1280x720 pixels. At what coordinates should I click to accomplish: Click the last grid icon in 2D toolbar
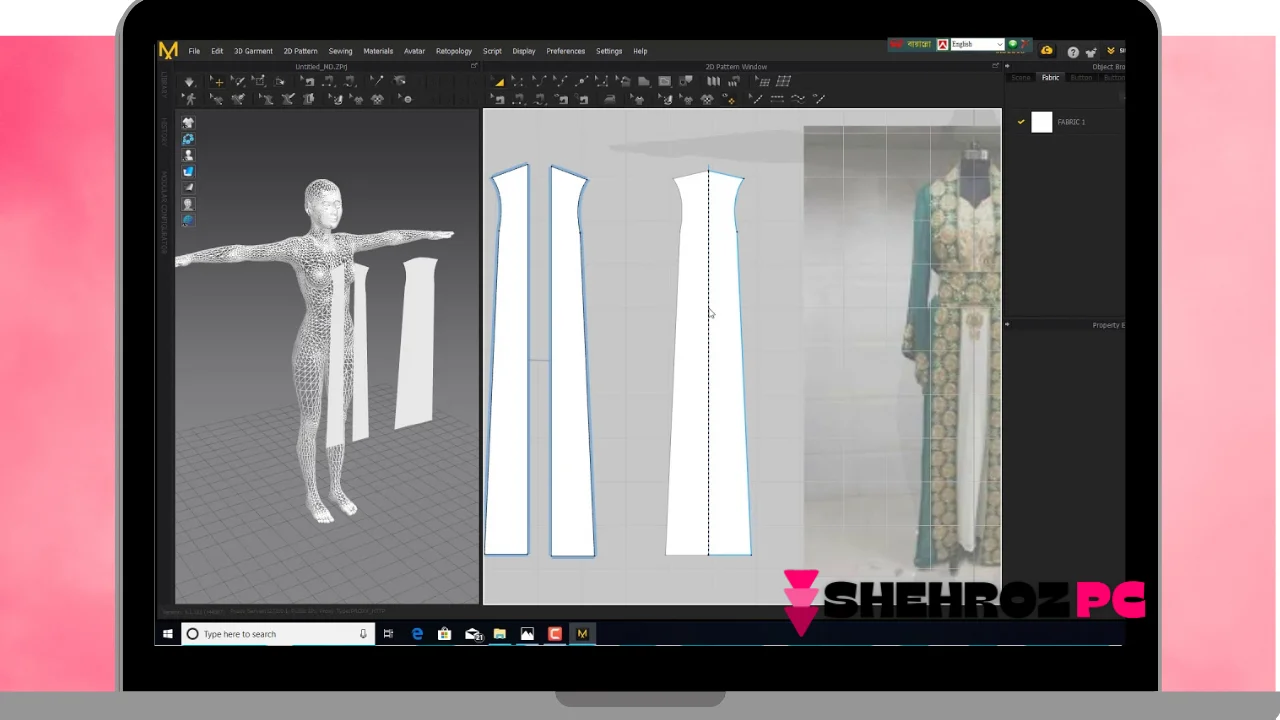point(783,81)
